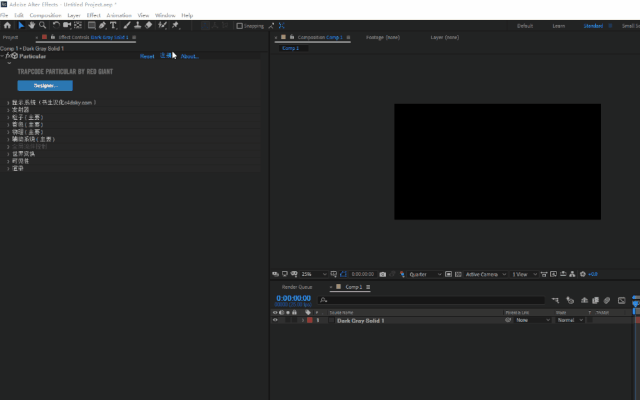Click the motion blur enable icon in the timeline
Viewport: 640px width, 400px height.
(607, 300)
